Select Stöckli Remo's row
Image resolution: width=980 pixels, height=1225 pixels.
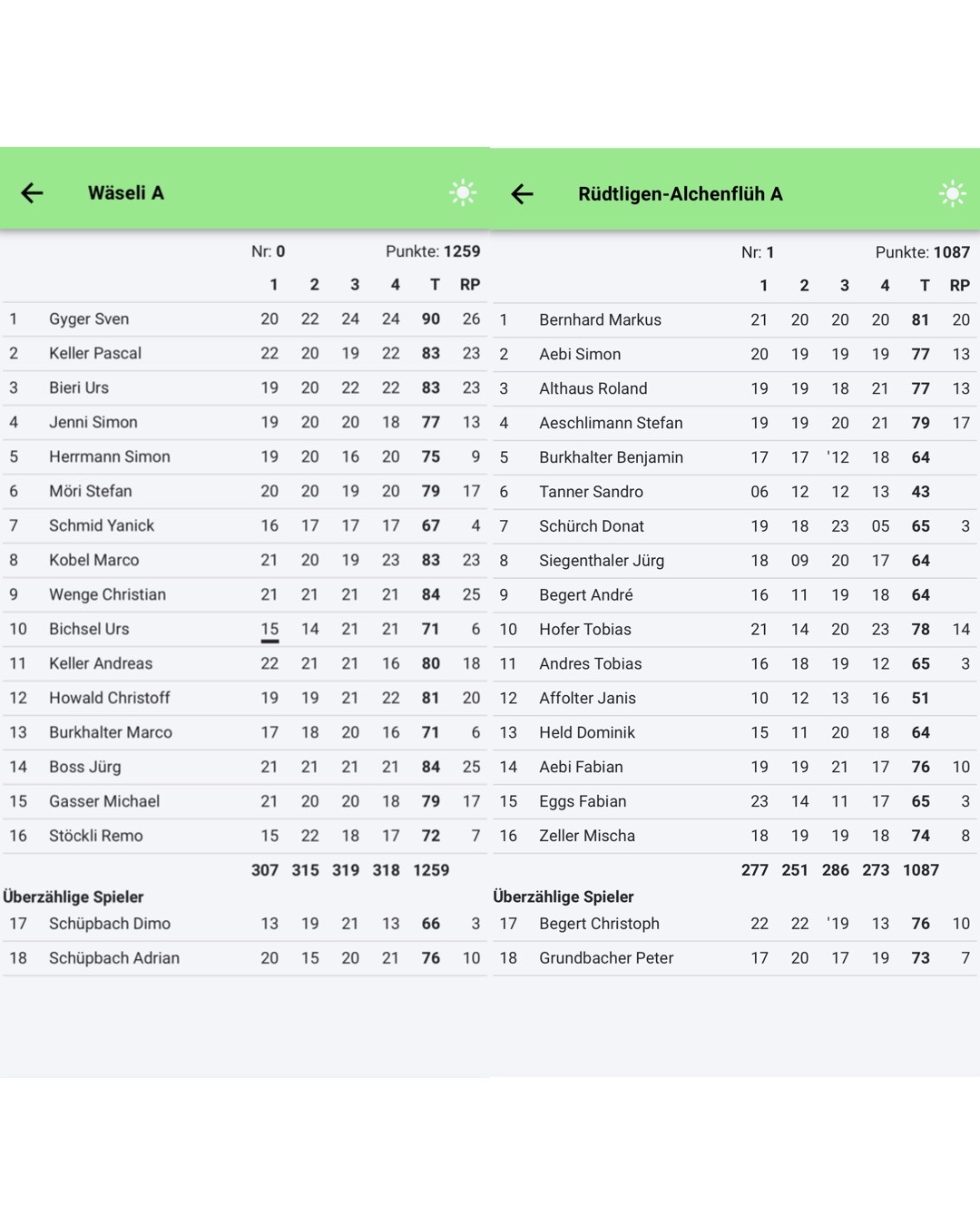coord(96,837)
